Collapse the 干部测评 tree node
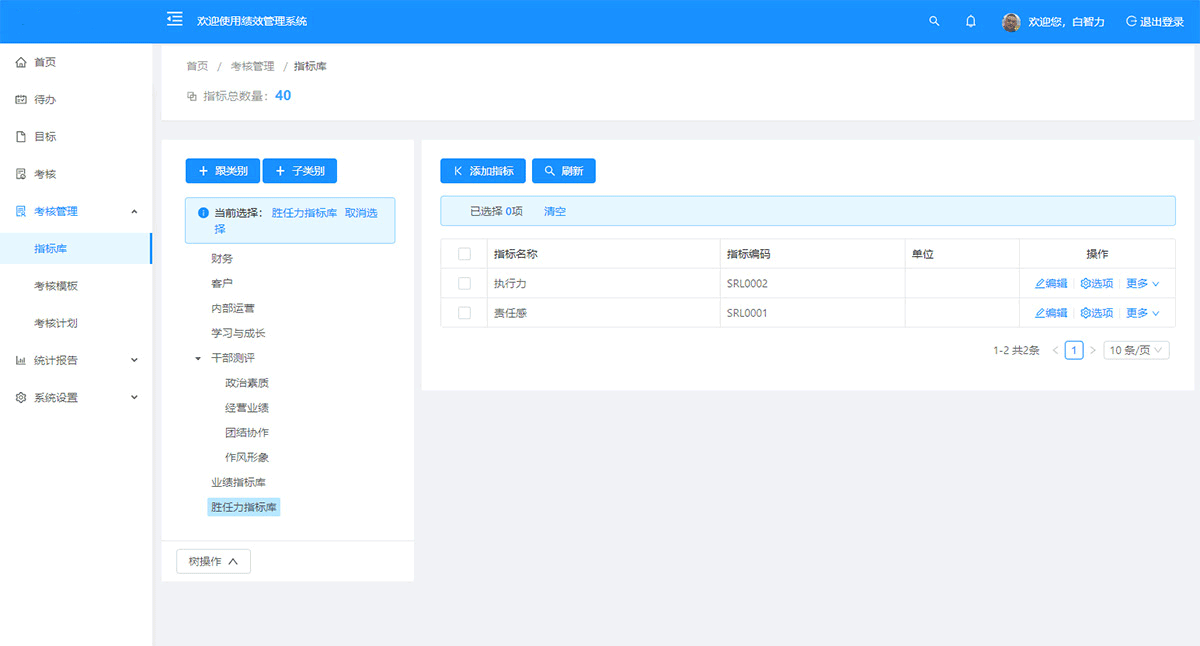 point(198,358)
